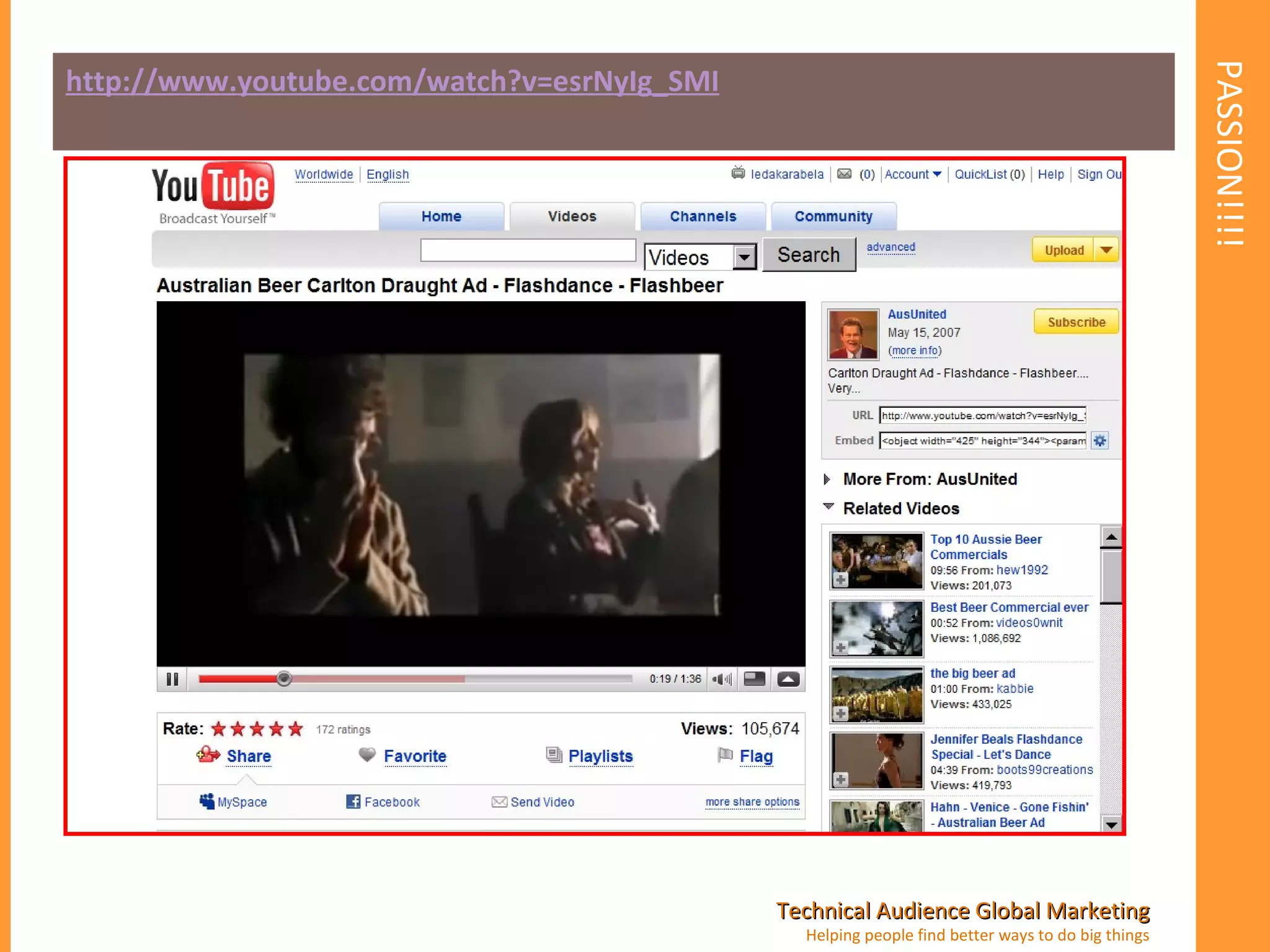
Task: Open ledakarabela profile link
Action: click(787, 174)
